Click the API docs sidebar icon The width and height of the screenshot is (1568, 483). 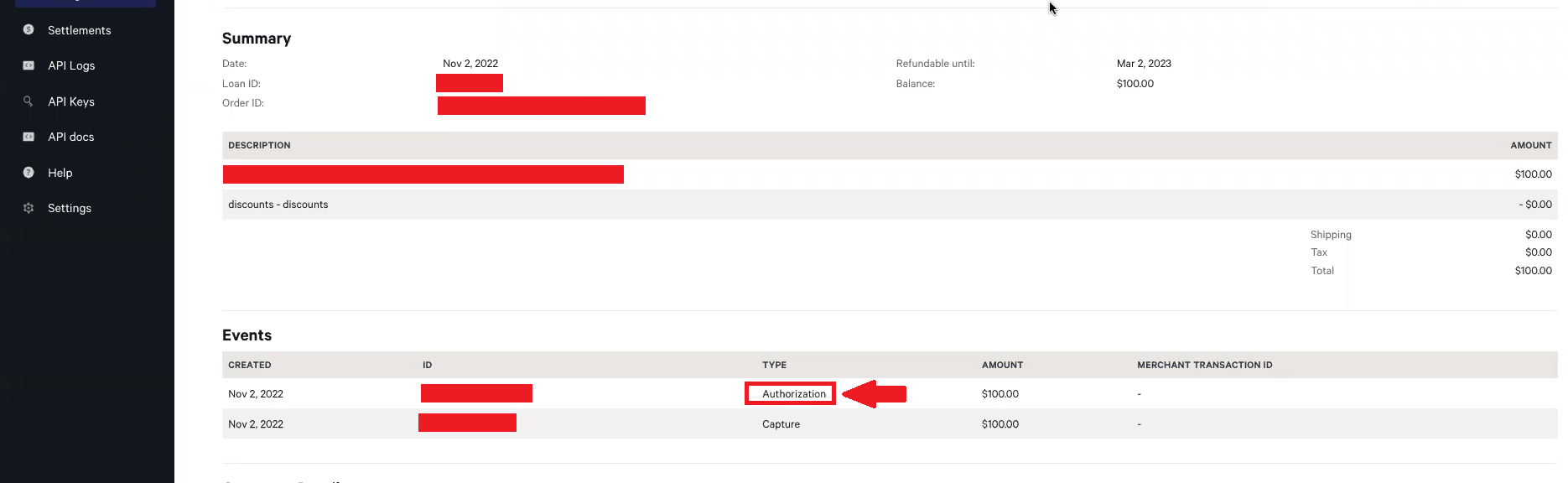pyautogui.click(x=29, y=137)
